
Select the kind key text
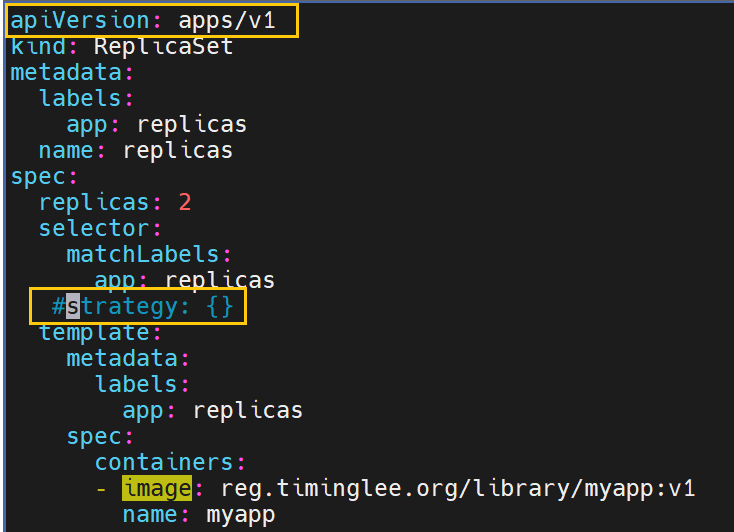pyautogui.click(x=38, y=46)
